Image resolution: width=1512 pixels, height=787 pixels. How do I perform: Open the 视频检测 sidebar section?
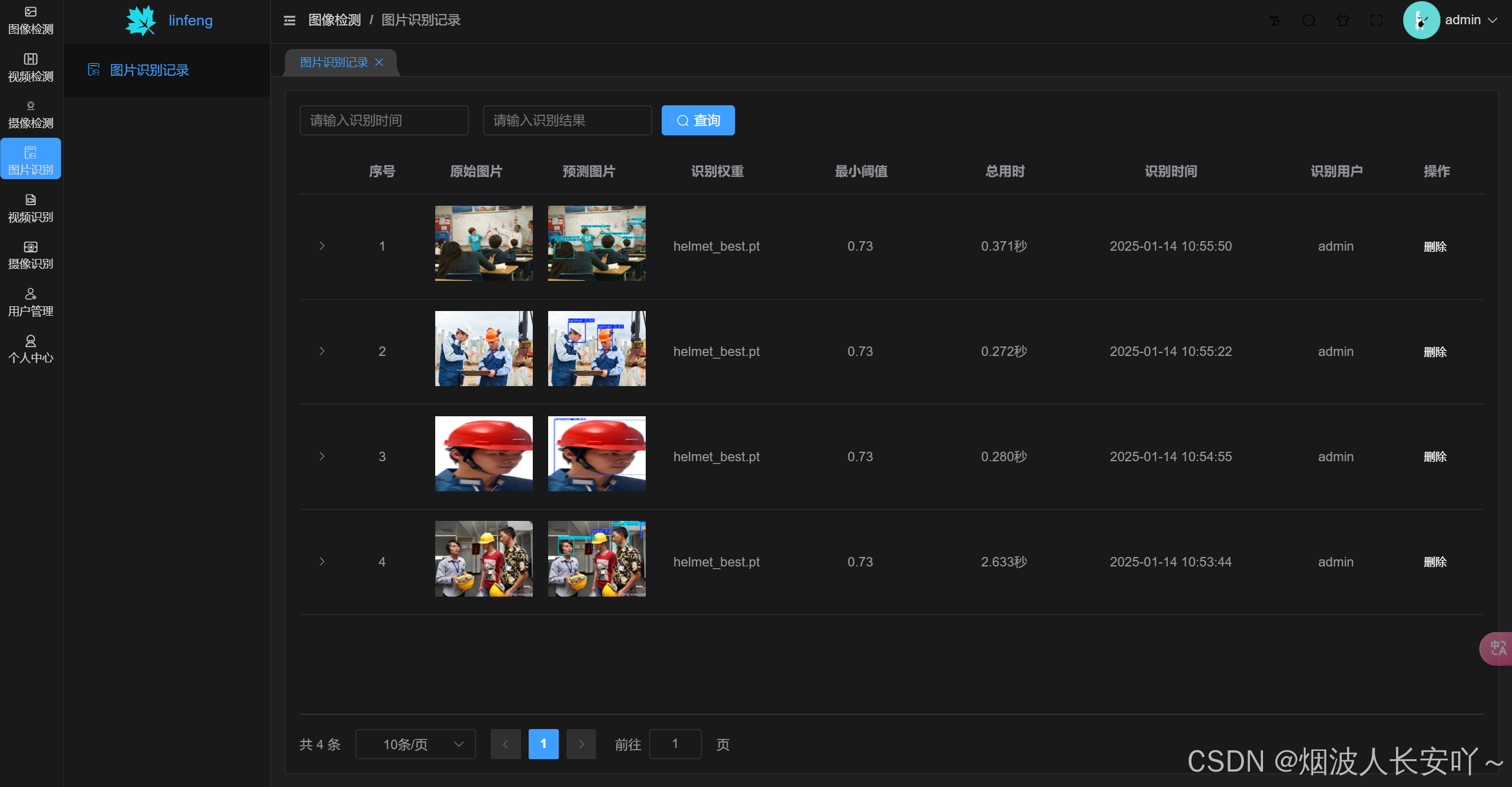point(31,67)
